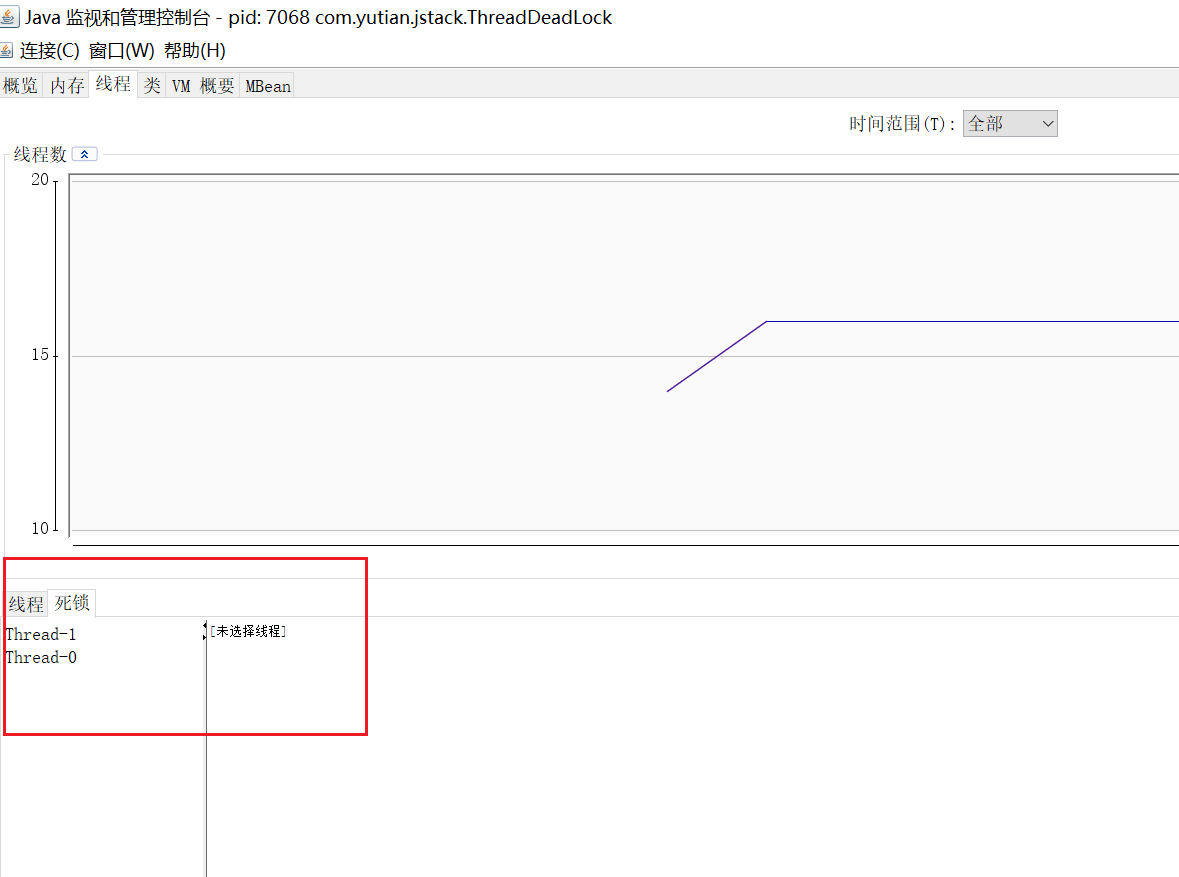This screenshot has height=877, width=1179.
Task: Switch to the MBean tab
Action: tap(267, 86)
